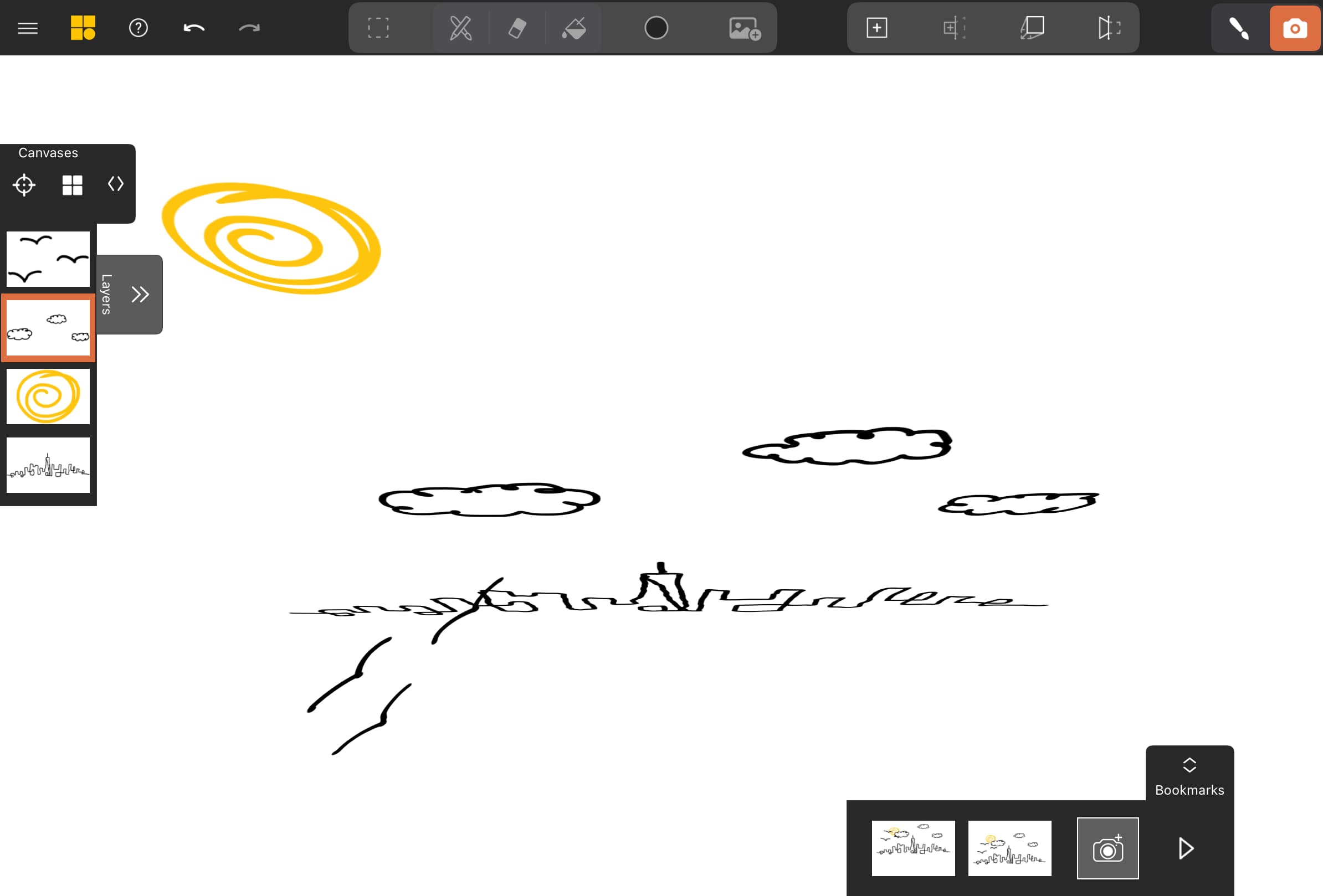Viewport: 1323px width, 896px height.
Task: Select the Eraser tool
Action: click(x=517, y=28)
